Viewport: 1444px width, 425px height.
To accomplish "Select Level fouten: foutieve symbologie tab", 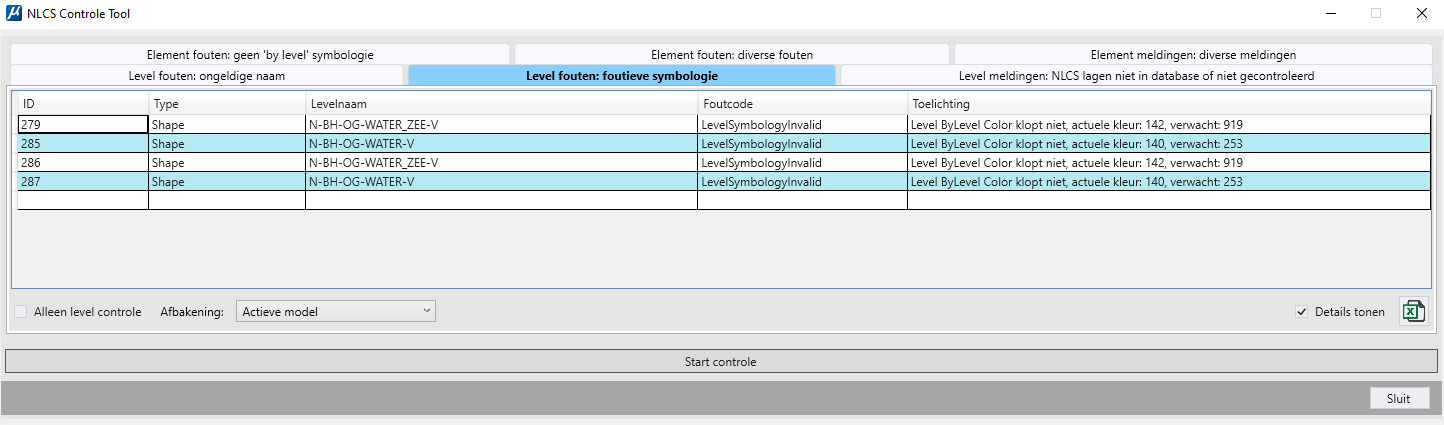I will [x=622, y=75].
